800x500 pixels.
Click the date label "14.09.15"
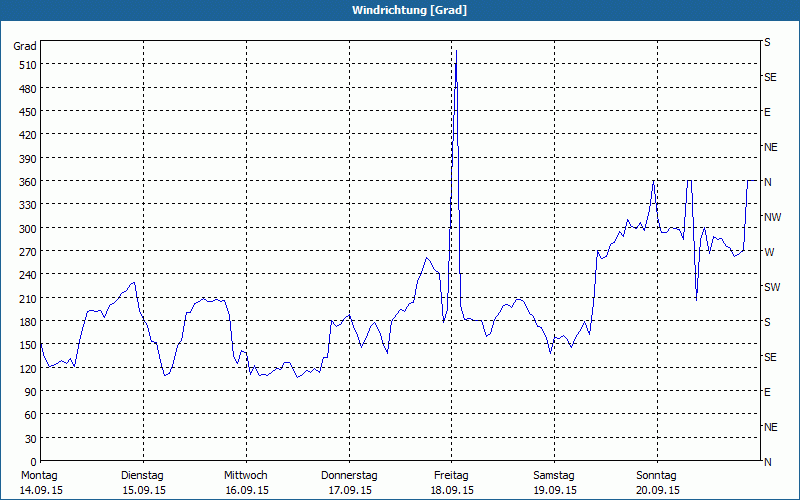click(x=39, y=490)
